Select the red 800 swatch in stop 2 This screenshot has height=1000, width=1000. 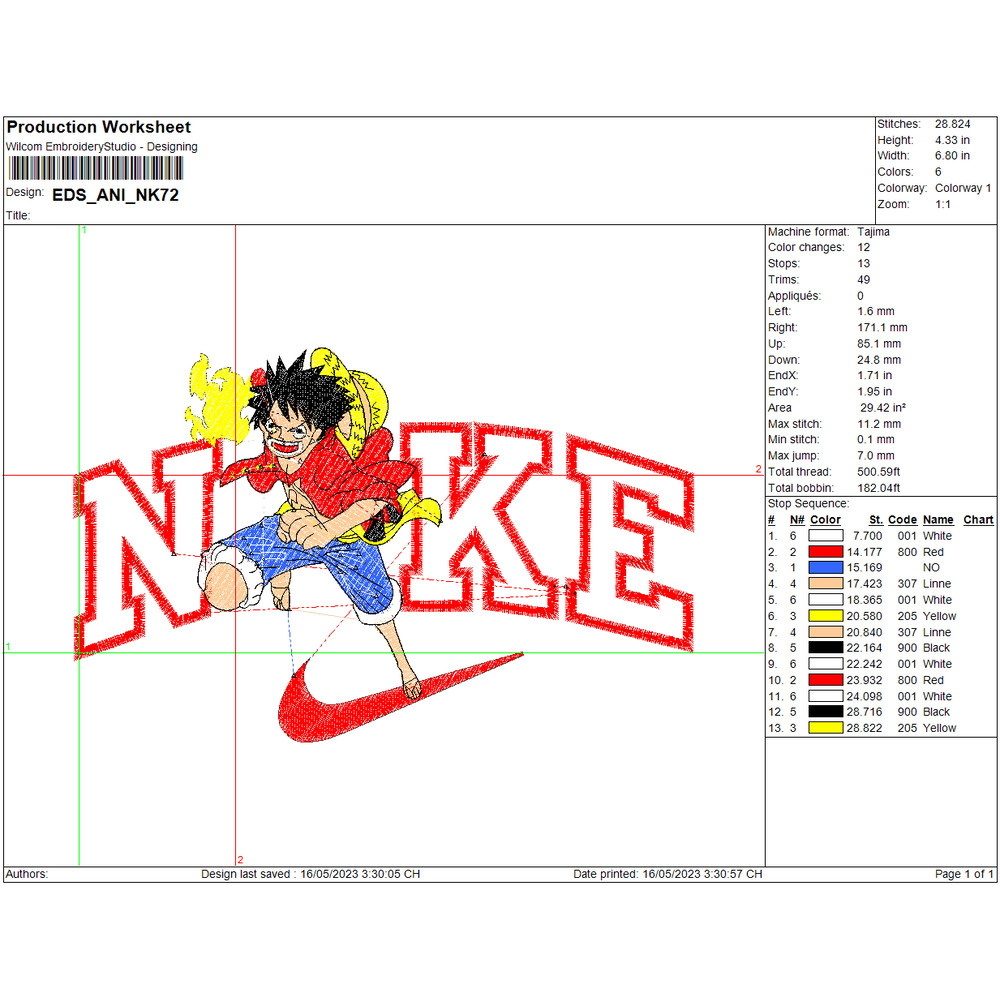click(828, 552)
